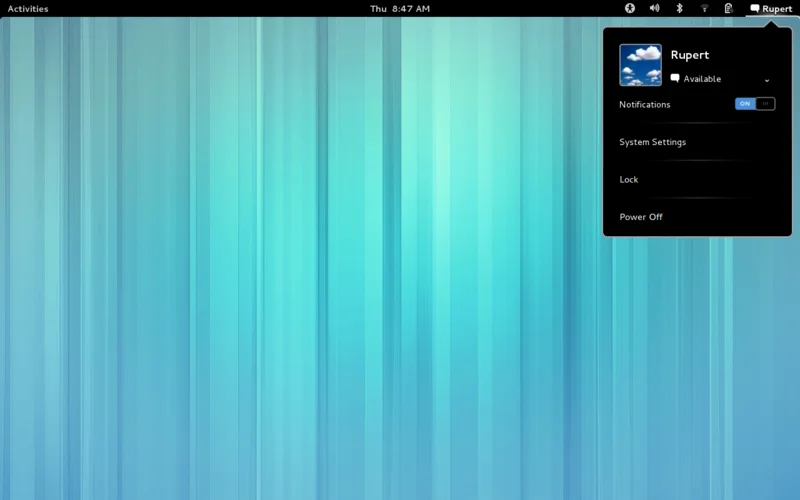The image size is (800, 500).
Task: Click the volume speaker icon
Action: coord(654,8)
